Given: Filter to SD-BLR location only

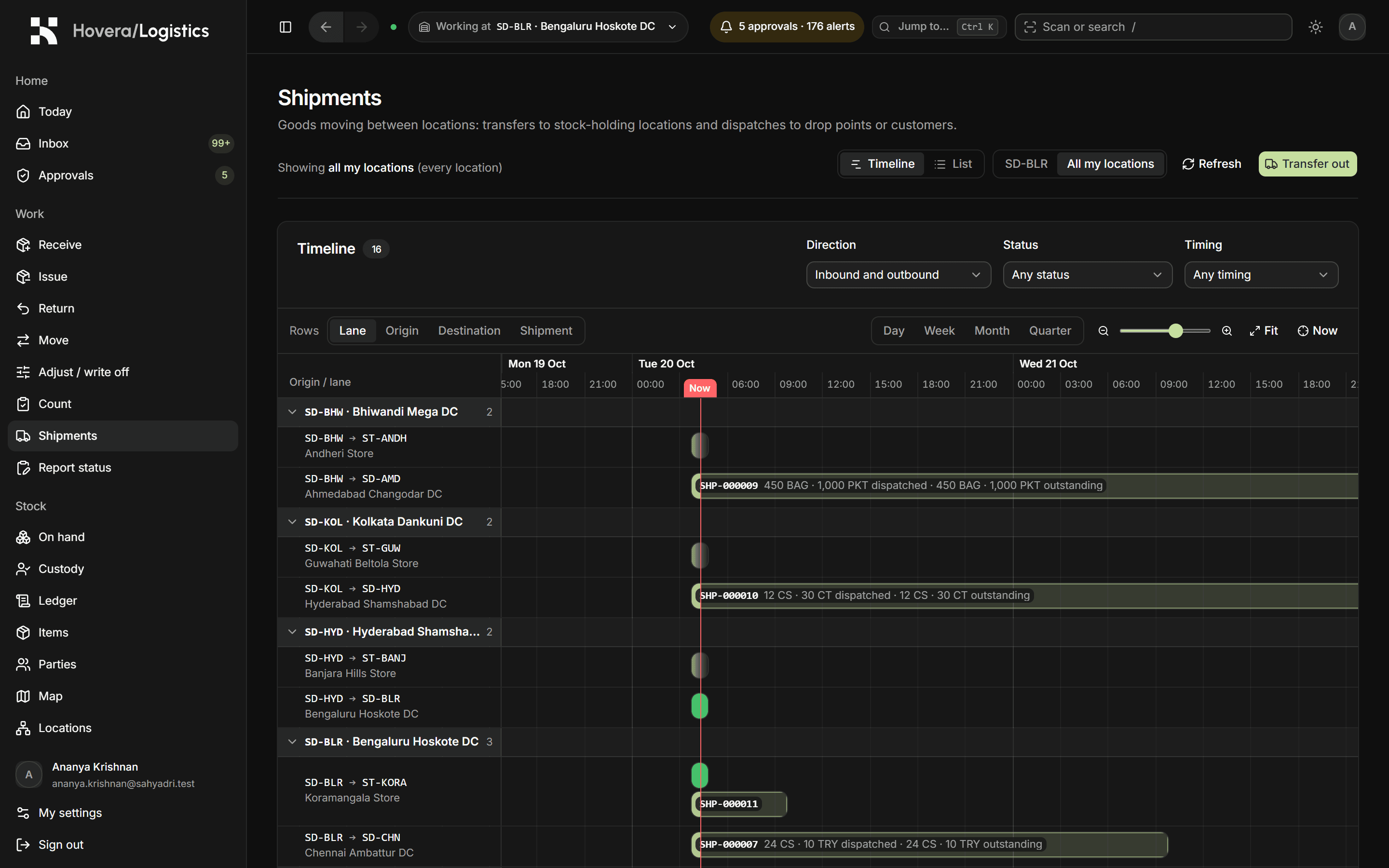Looking at the screenshot, I should (x=1026, y=164).
